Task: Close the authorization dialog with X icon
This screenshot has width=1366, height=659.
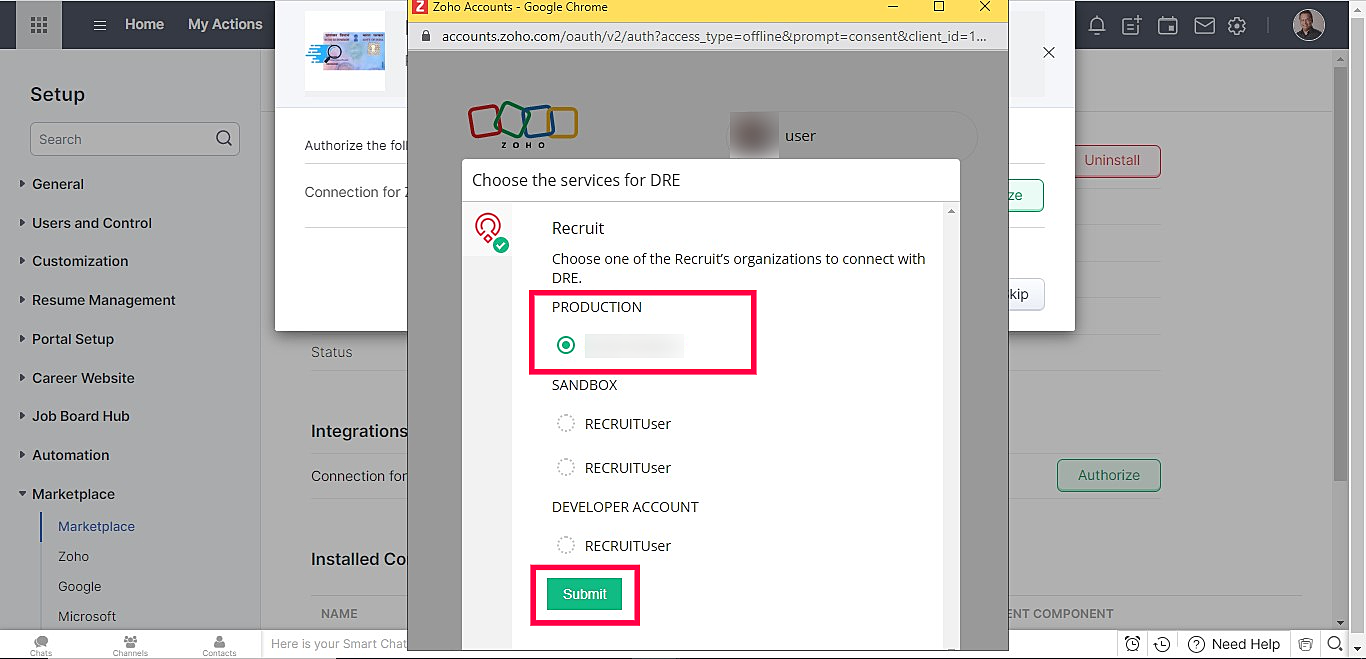Action: click(1048, 52)
